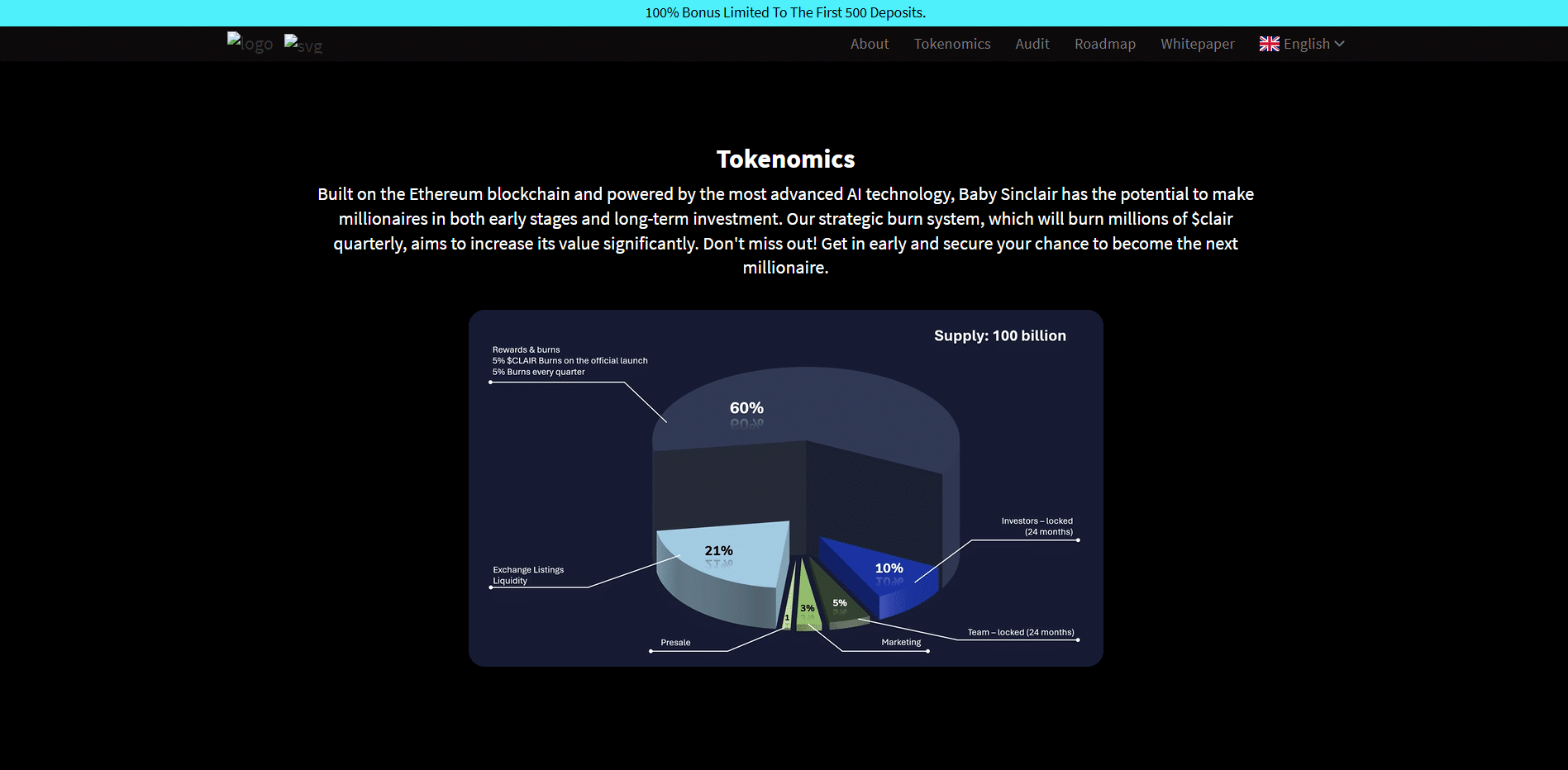Go to the Tokenomics nav link
Image resolution: width=1568 pixels, height=770 pixels.
click(951, 44)
